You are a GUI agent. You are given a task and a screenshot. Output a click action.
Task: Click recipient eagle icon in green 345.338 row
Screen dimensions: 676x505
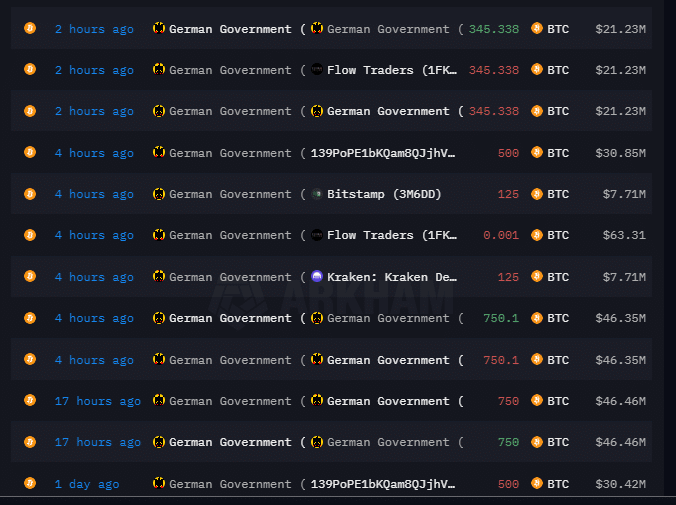coord(317,28)
